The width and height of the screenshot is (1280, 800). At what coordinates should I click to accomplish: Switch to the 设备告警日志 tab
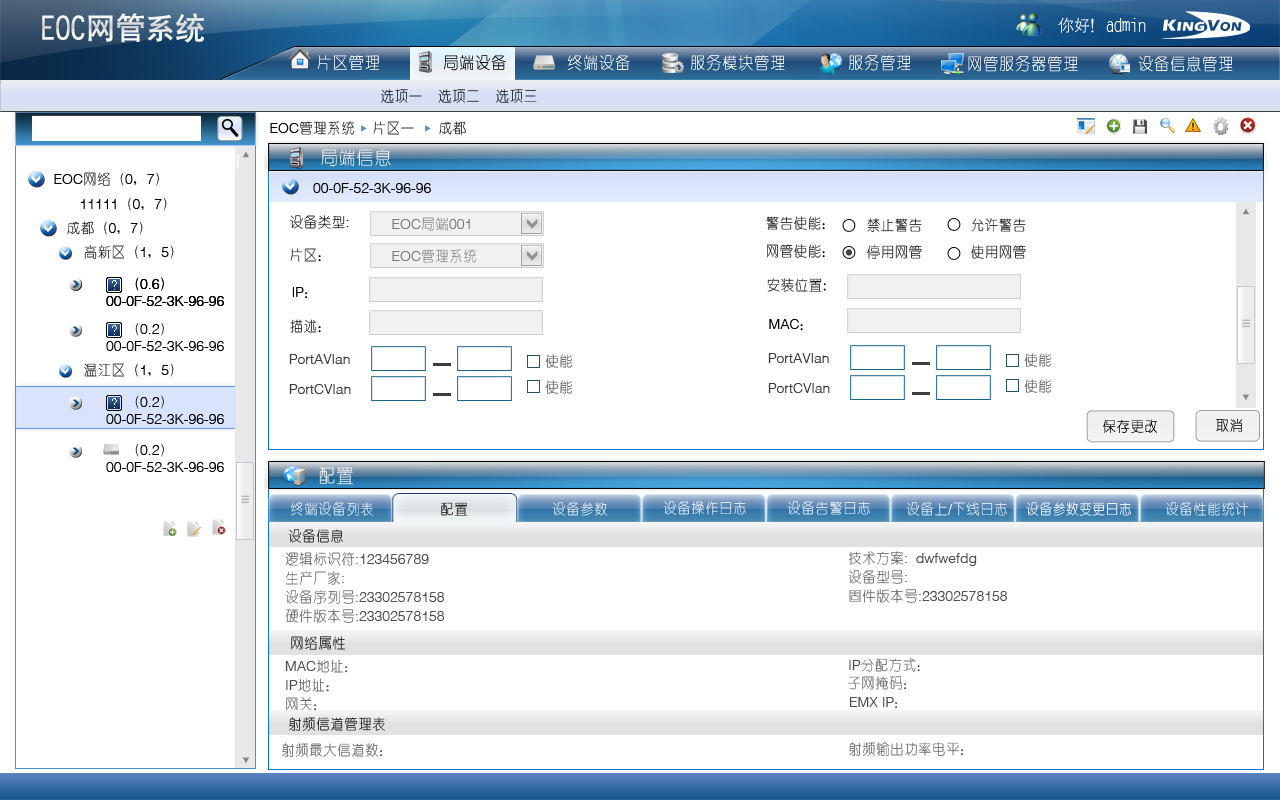828,508
